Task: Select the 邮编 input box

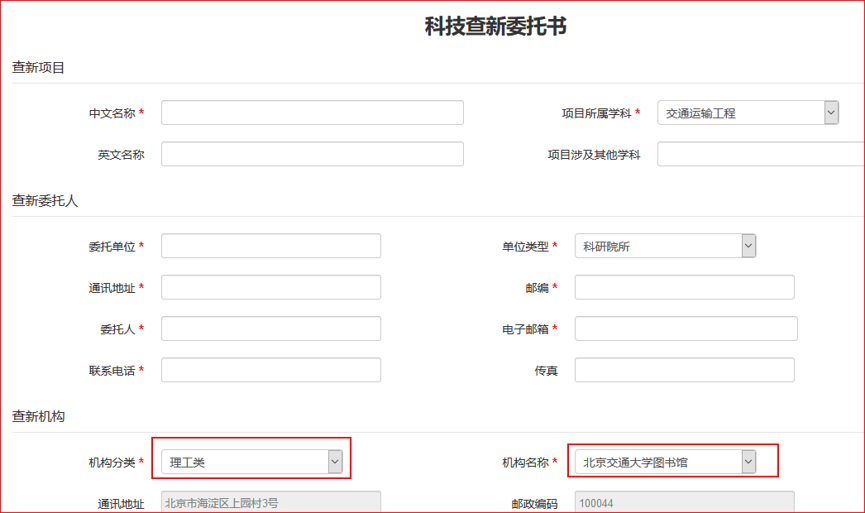Action: [x=685, y=288]
